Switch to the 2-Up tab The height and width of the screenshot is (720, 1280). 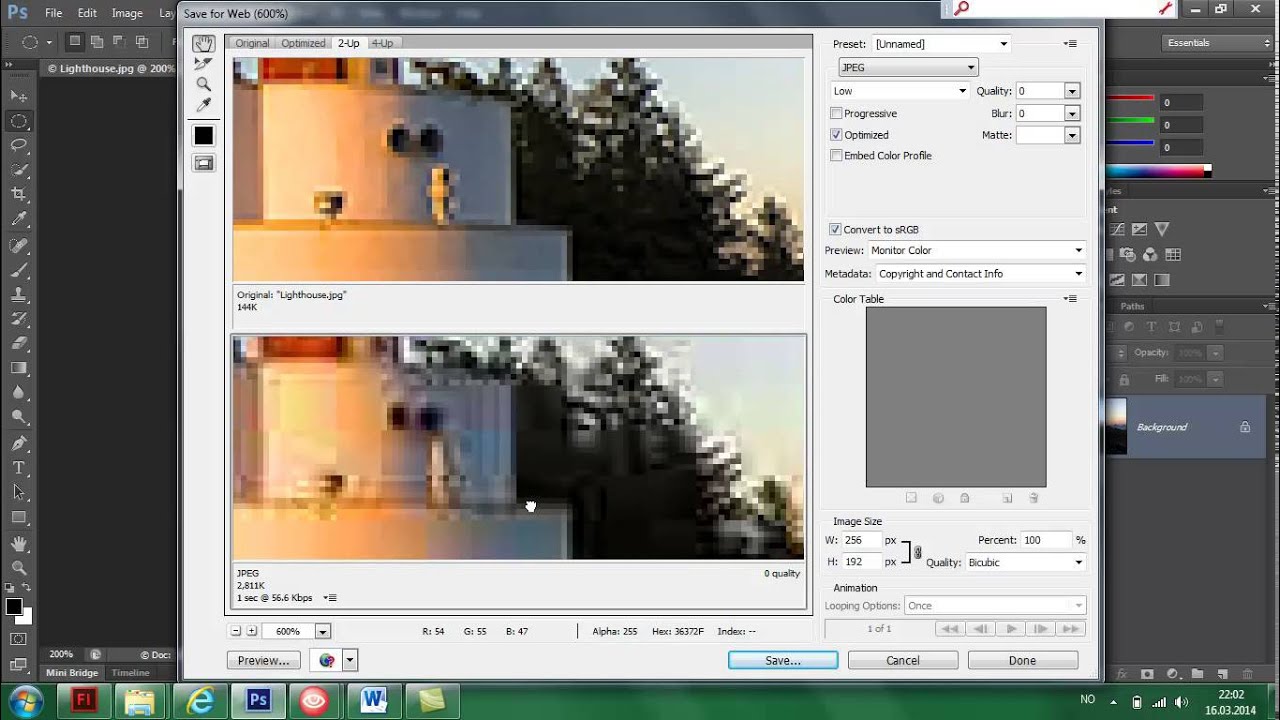pos(348,43)
